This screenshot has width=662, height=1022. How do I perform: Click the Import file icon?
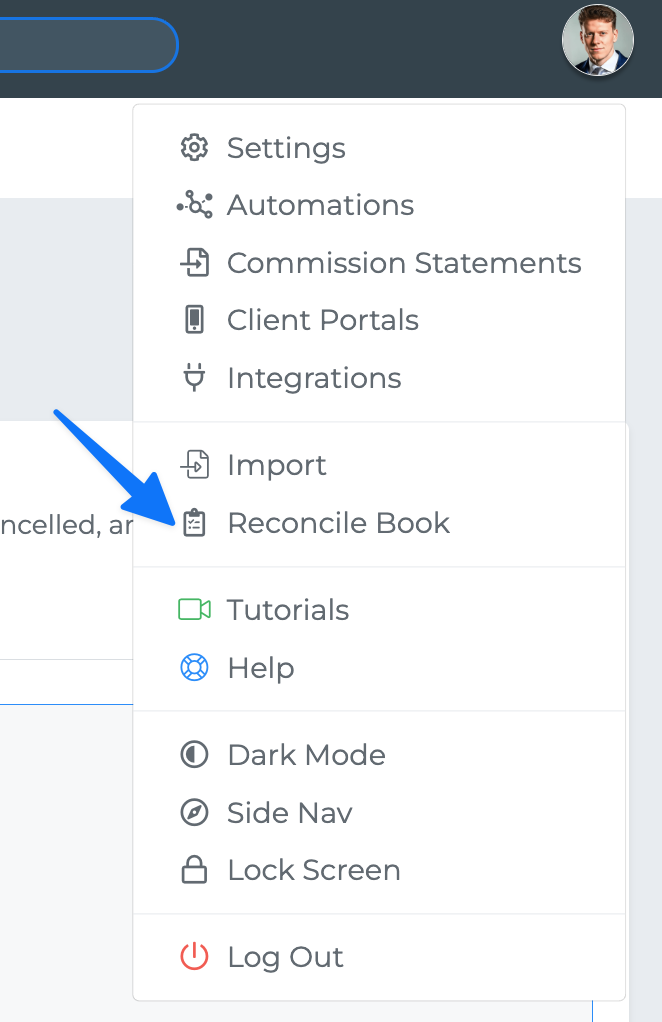[194, 465]
